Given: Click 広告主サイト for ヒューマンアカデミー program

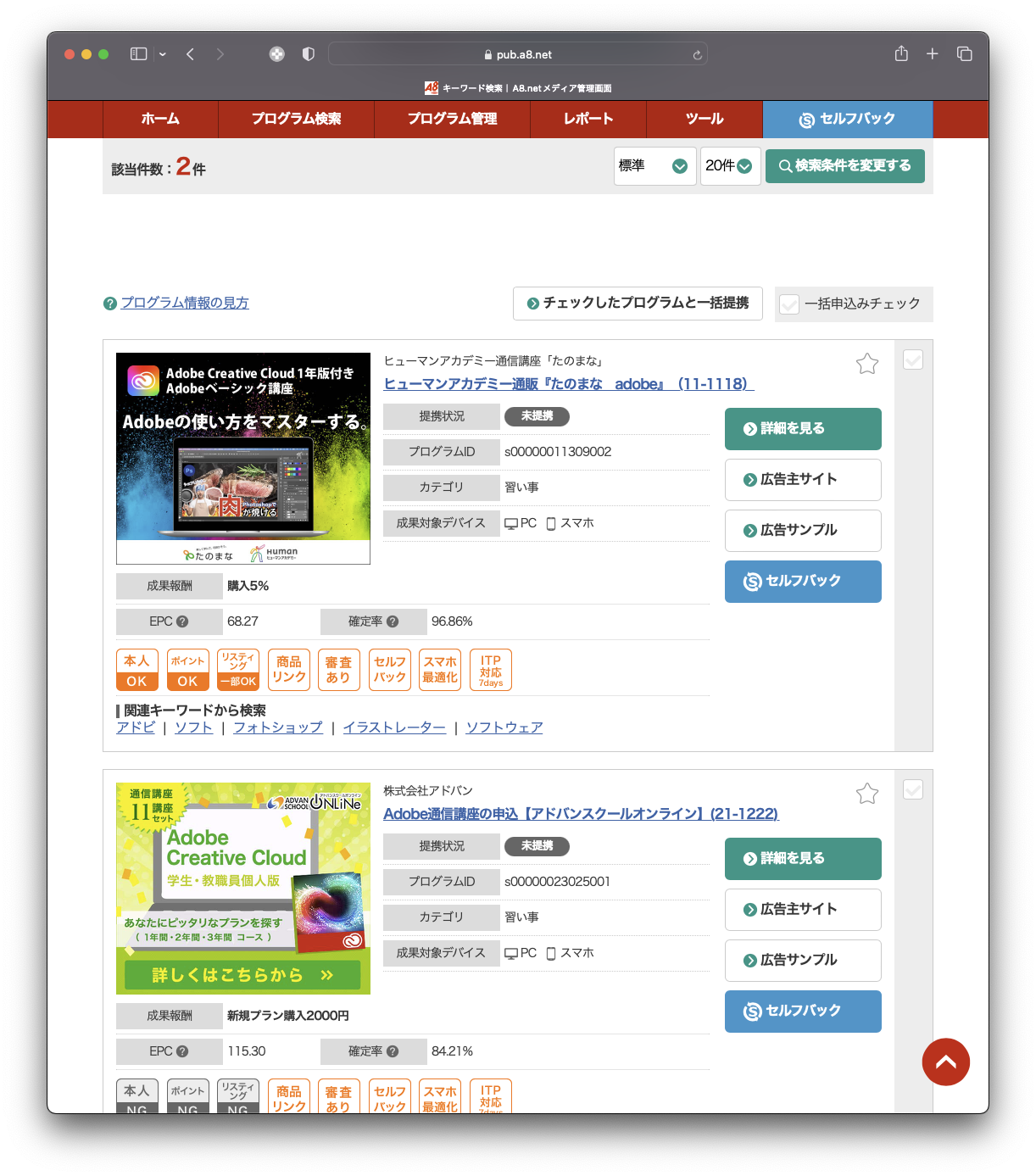Looking at the screenshot, I should tap(803, 480).
